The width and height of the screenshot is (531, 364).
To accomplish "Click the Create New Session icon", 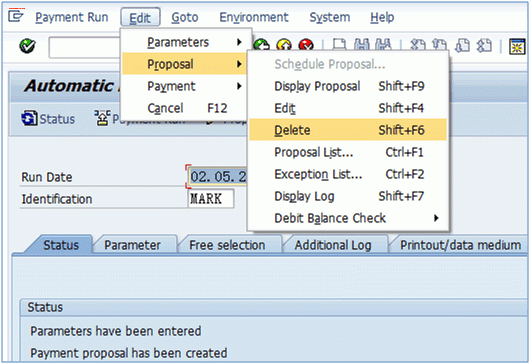I will click(517, 46).
